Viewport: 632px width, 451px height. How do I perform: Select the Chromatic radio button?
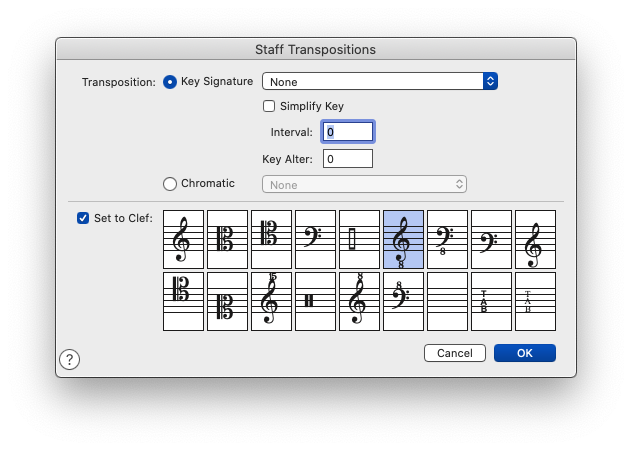tap(169, 184)
